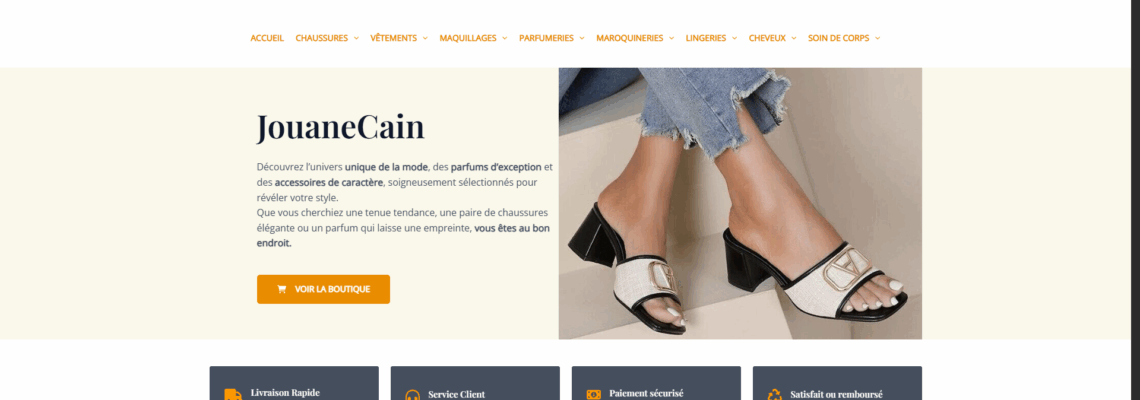This screenshot has width=1140, height=400.
Task: Open the Livraison Rapide feature card
Action: coord(294,383)
